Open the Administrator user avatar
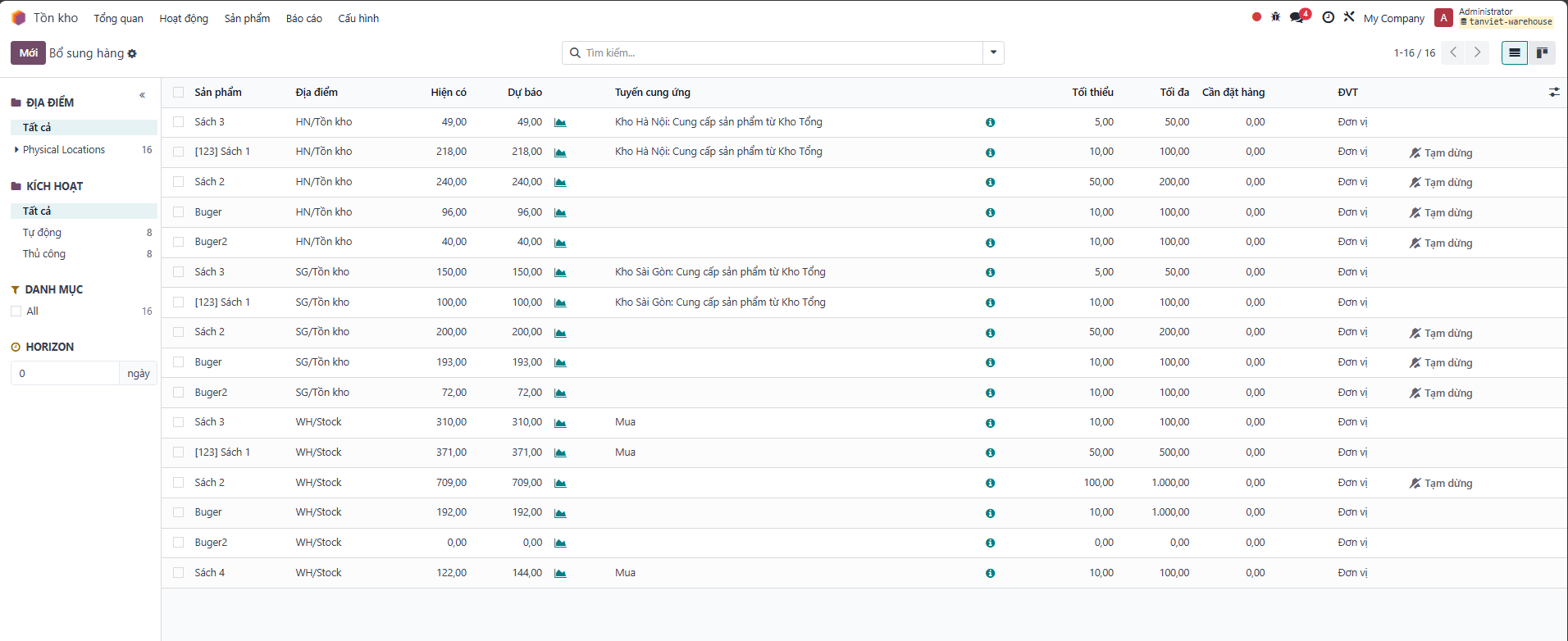Image resolution: width=1568 pixels, height=641 pixels. (1443, 18)
